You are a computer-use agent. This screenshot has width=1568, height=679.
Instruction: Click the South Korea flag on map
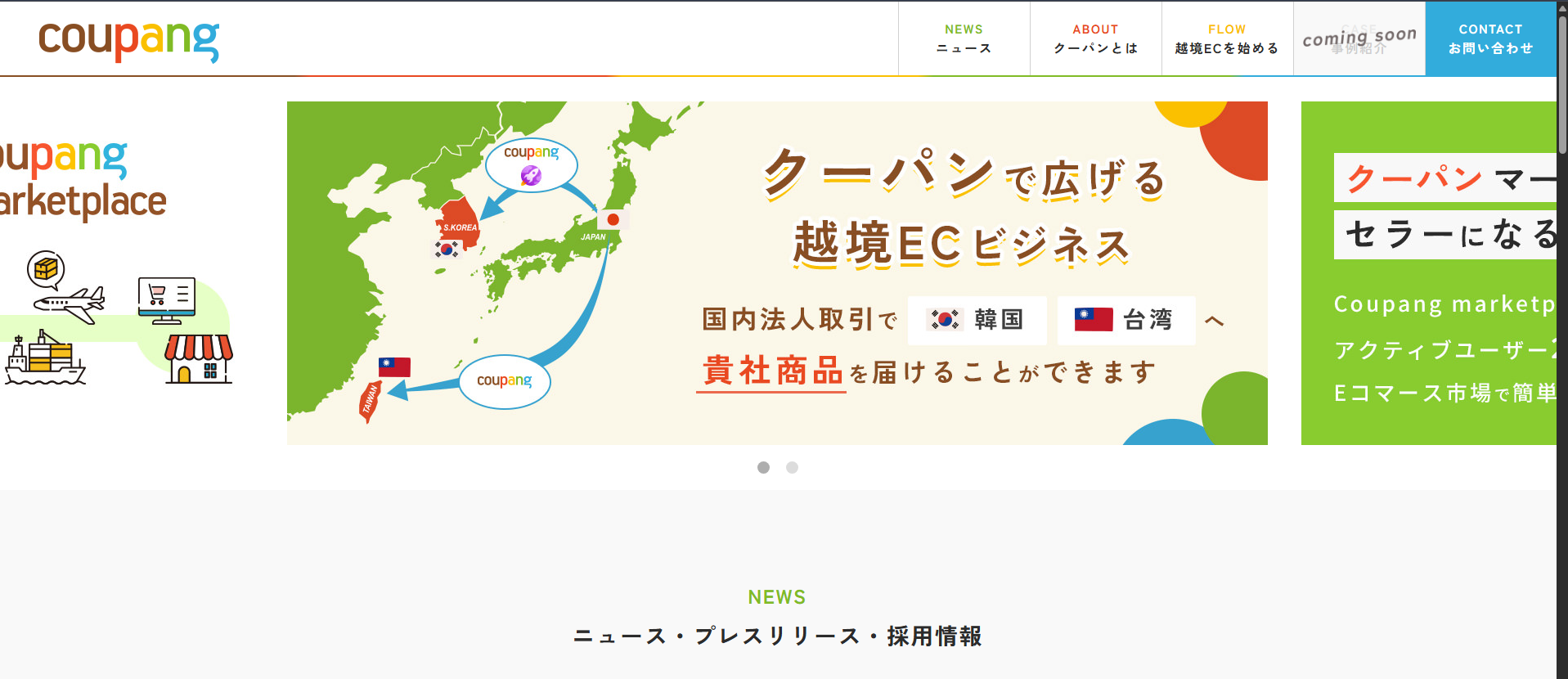pyautogui.click(x=447, y=249)
